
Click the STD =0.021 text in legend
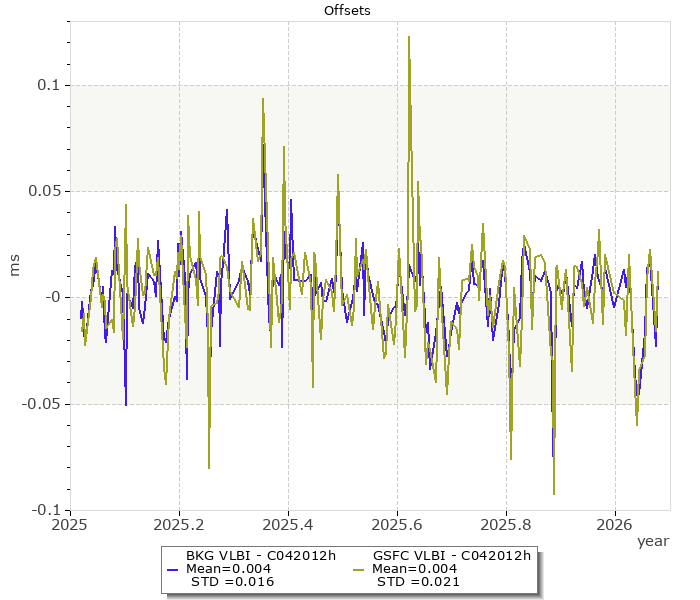pyautogui.click(x=417, y=582)
